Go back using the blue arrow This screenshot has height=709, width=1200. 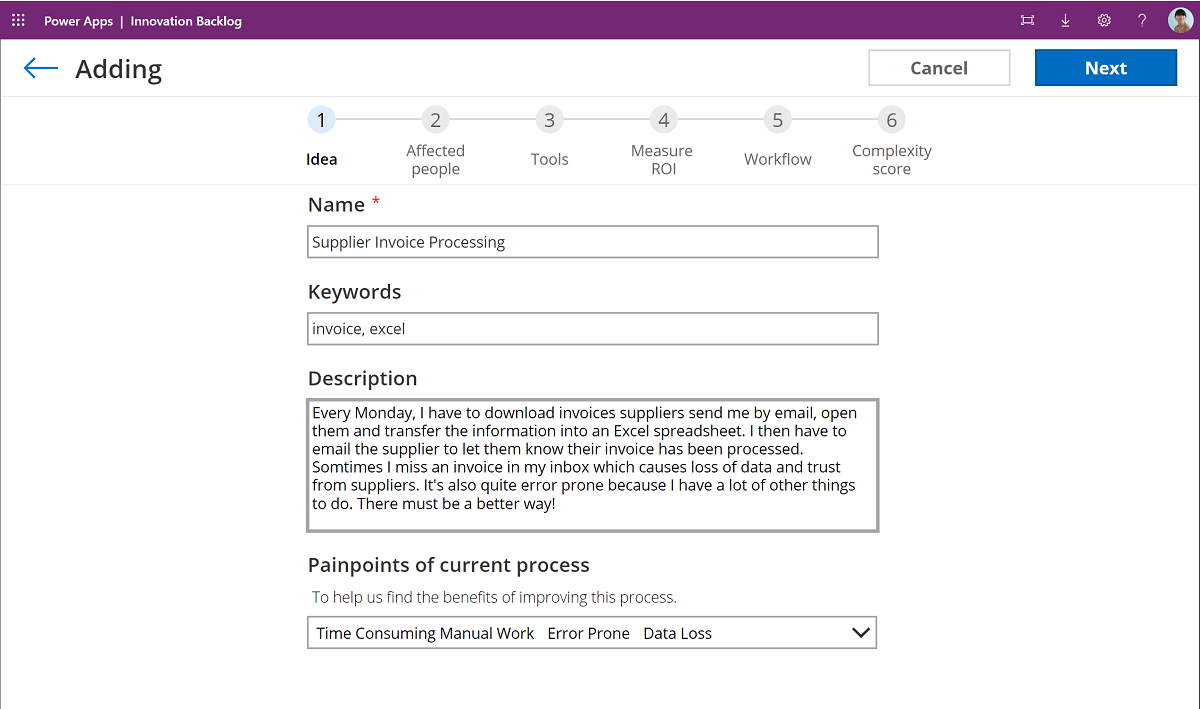[x=40, y=67]
